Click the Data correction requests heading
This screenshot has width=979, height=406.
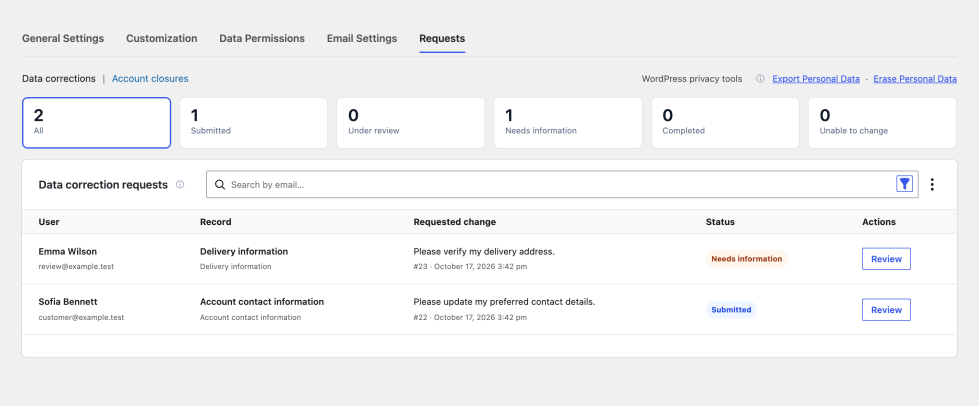[x=103, y=185]
